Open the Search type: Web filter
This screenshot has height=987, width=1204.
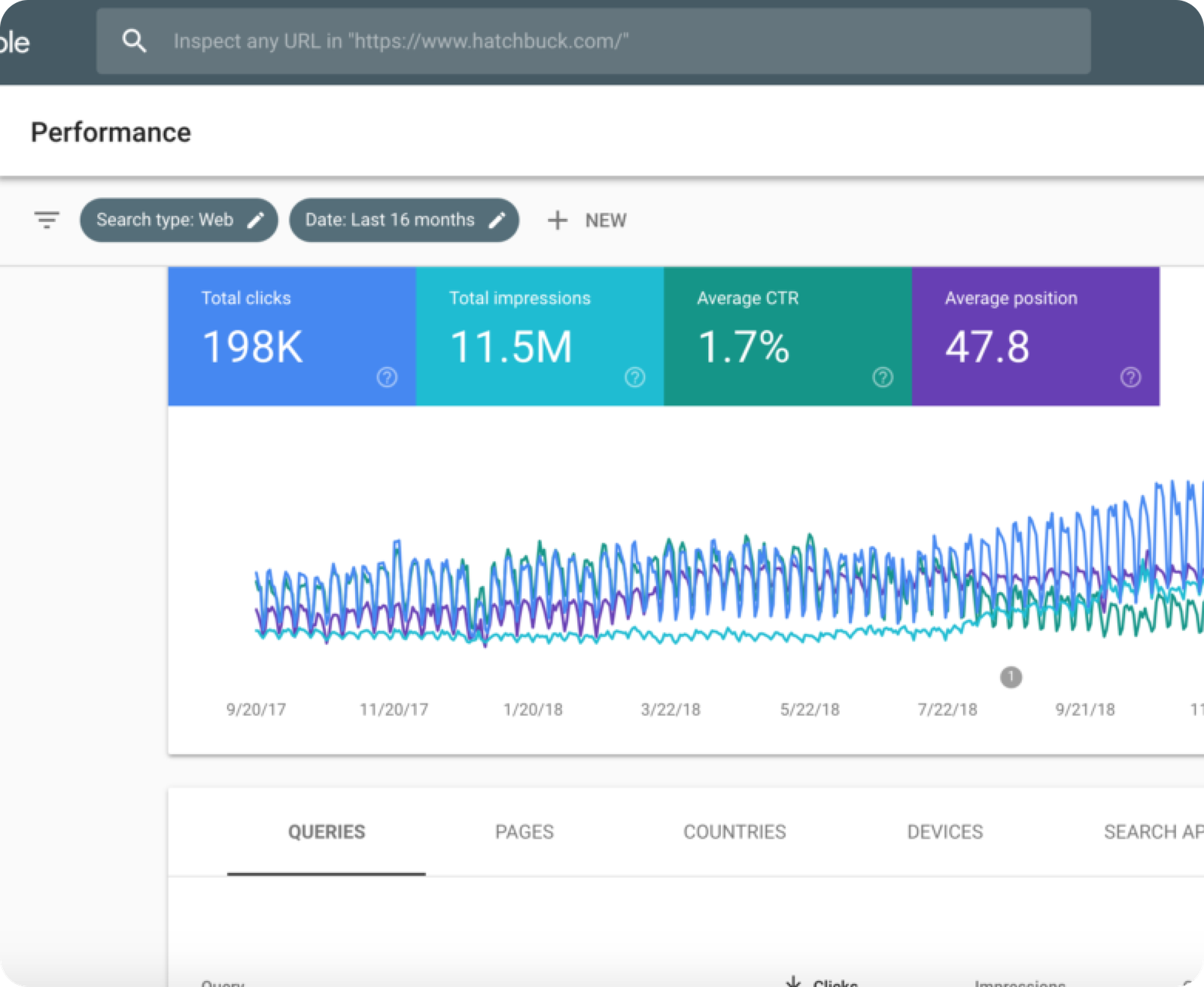[x=179, y=220]
